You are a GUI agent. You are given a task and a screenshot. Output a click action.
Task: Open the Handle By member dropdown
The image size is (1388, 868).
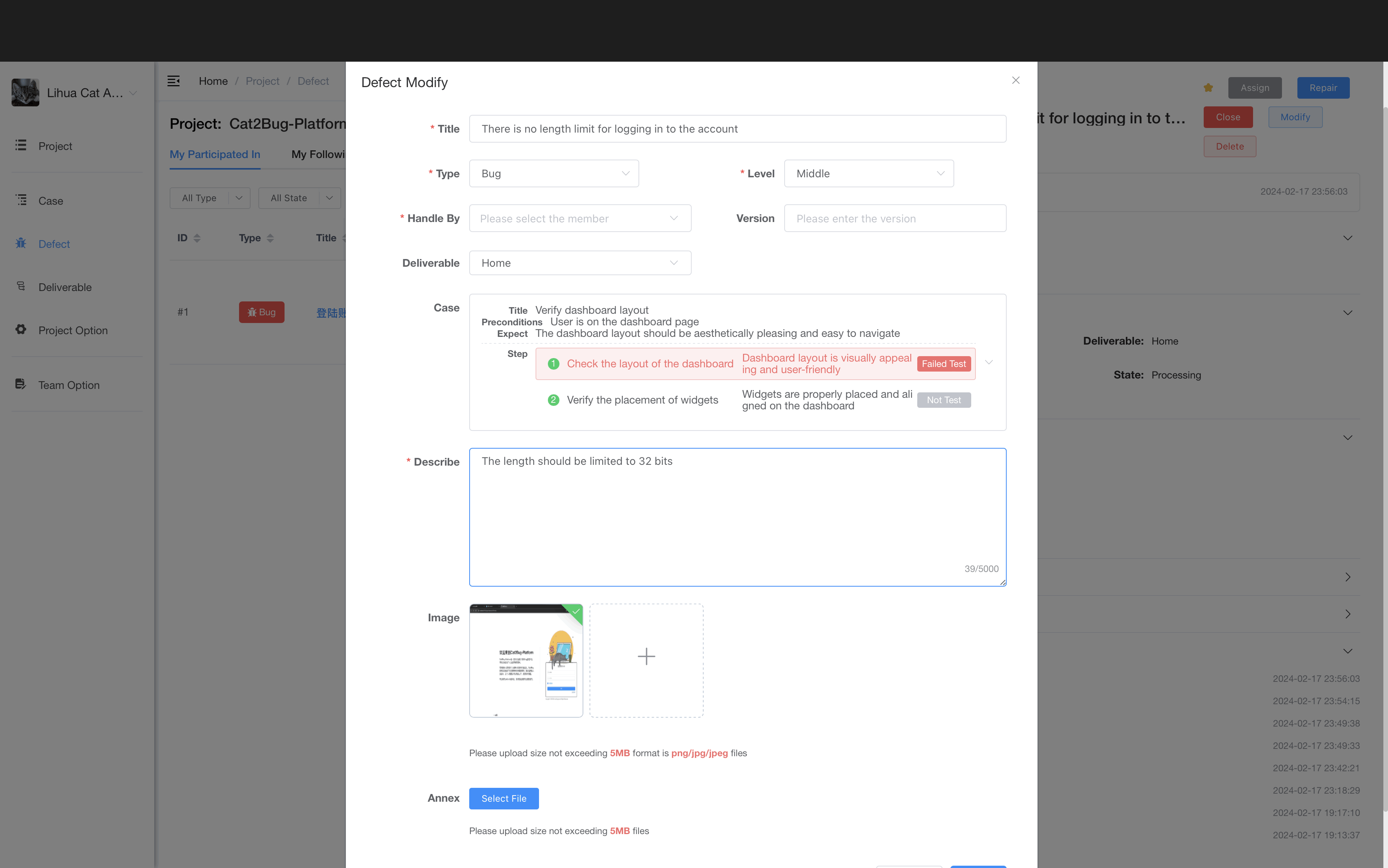[580, 218]
